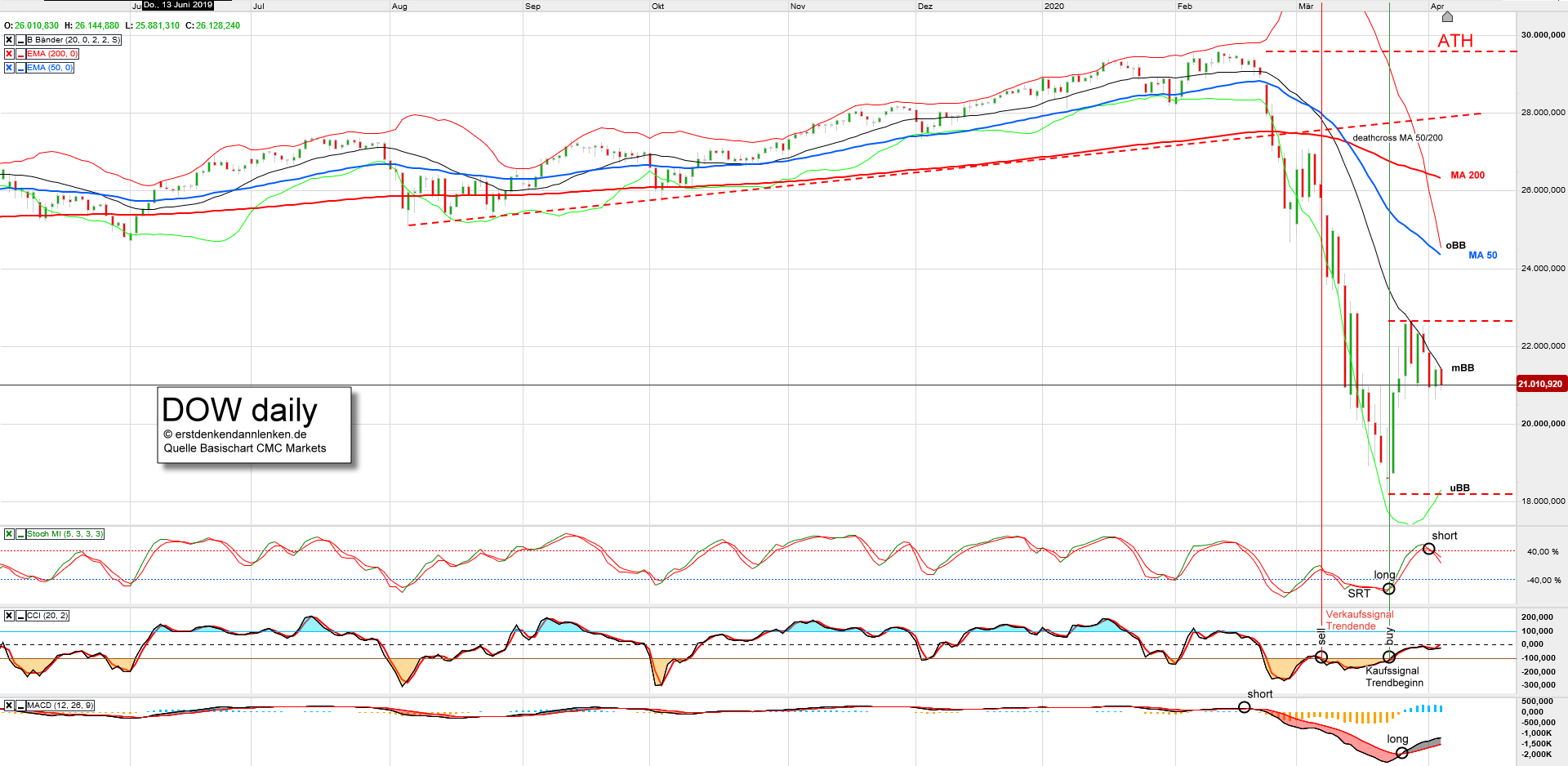This screenshot has width=1568, height=766.
Task: Click the crosshair date label Do., 13 Juni 2019
Action: [178, 5]
